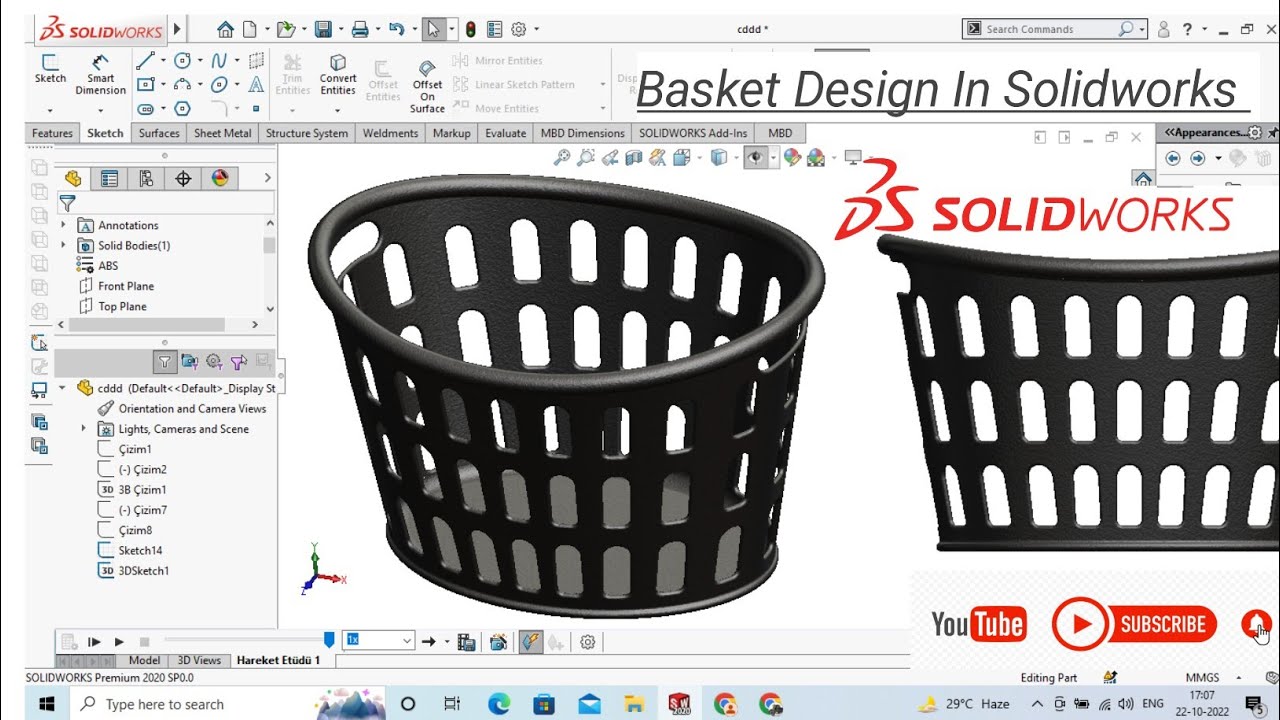The image size is (1280, 720).
Task: Open the DisplayManager color ball tab
Action: click(220, 179)
